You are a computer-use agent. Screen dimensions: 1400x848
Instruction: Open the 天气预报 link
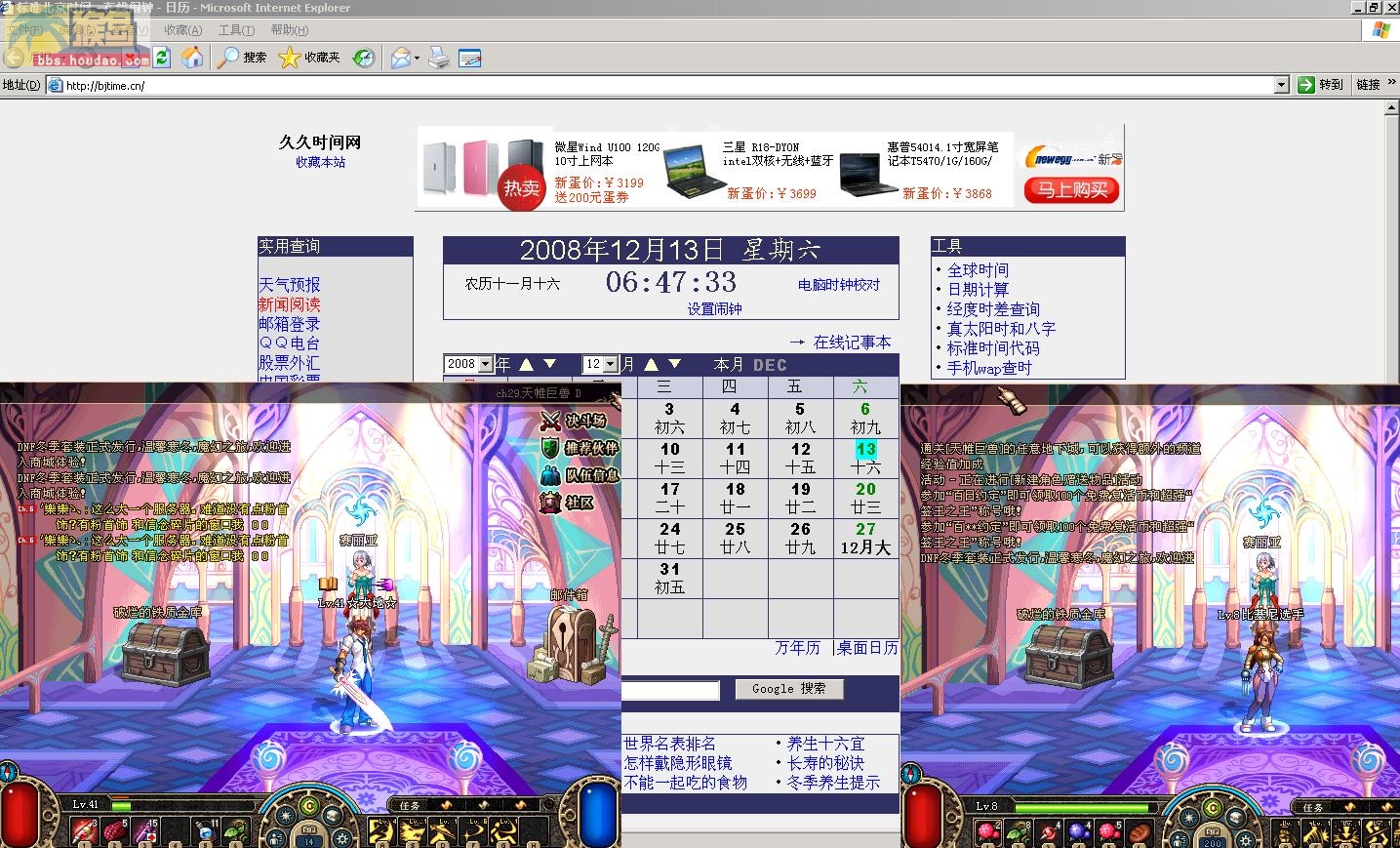pos(289,285)
